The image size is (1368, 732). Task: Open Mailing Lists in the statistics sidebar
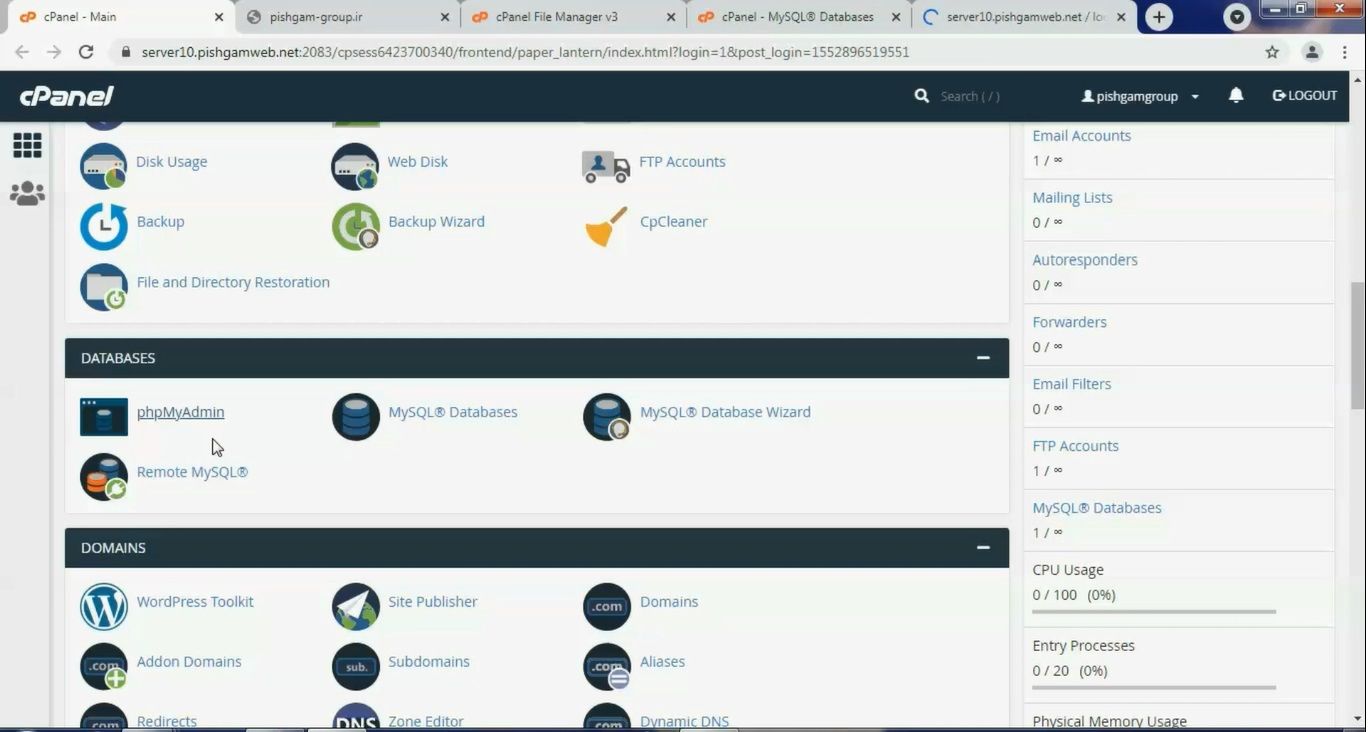click(1072, 198)
